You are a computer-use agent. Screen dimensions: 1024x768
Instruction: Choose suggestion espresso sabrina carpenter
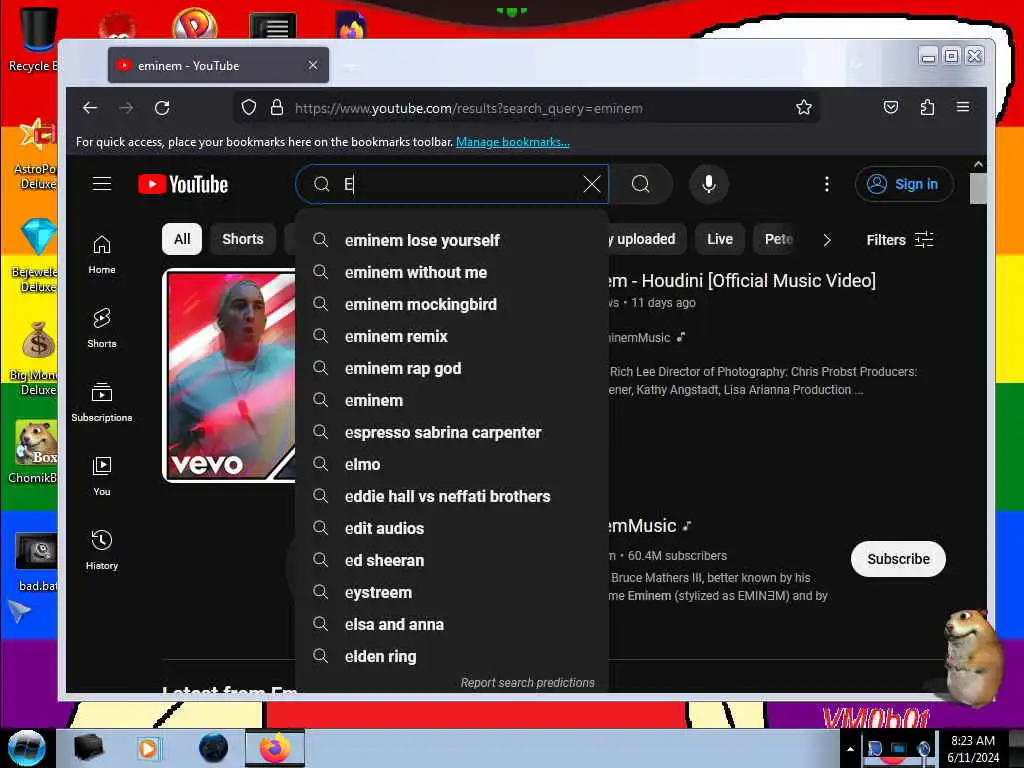tap(452, 432)
